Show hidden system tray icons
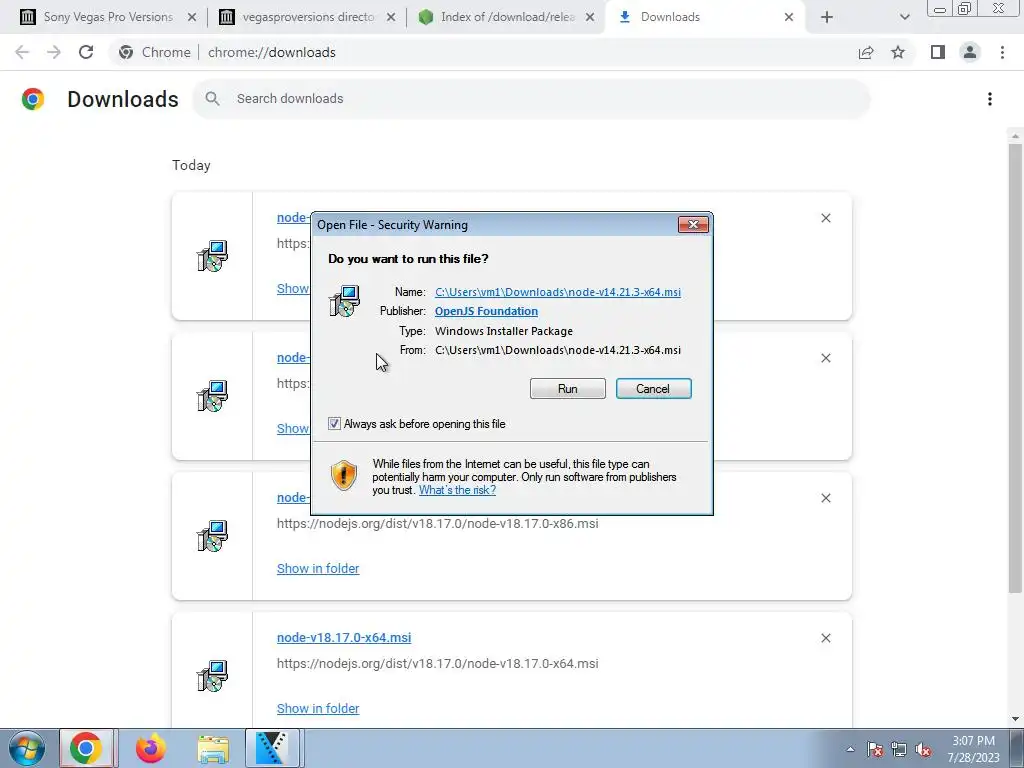Image resolution: width=1024 pixels, height=768 pixels. (850, 749)
